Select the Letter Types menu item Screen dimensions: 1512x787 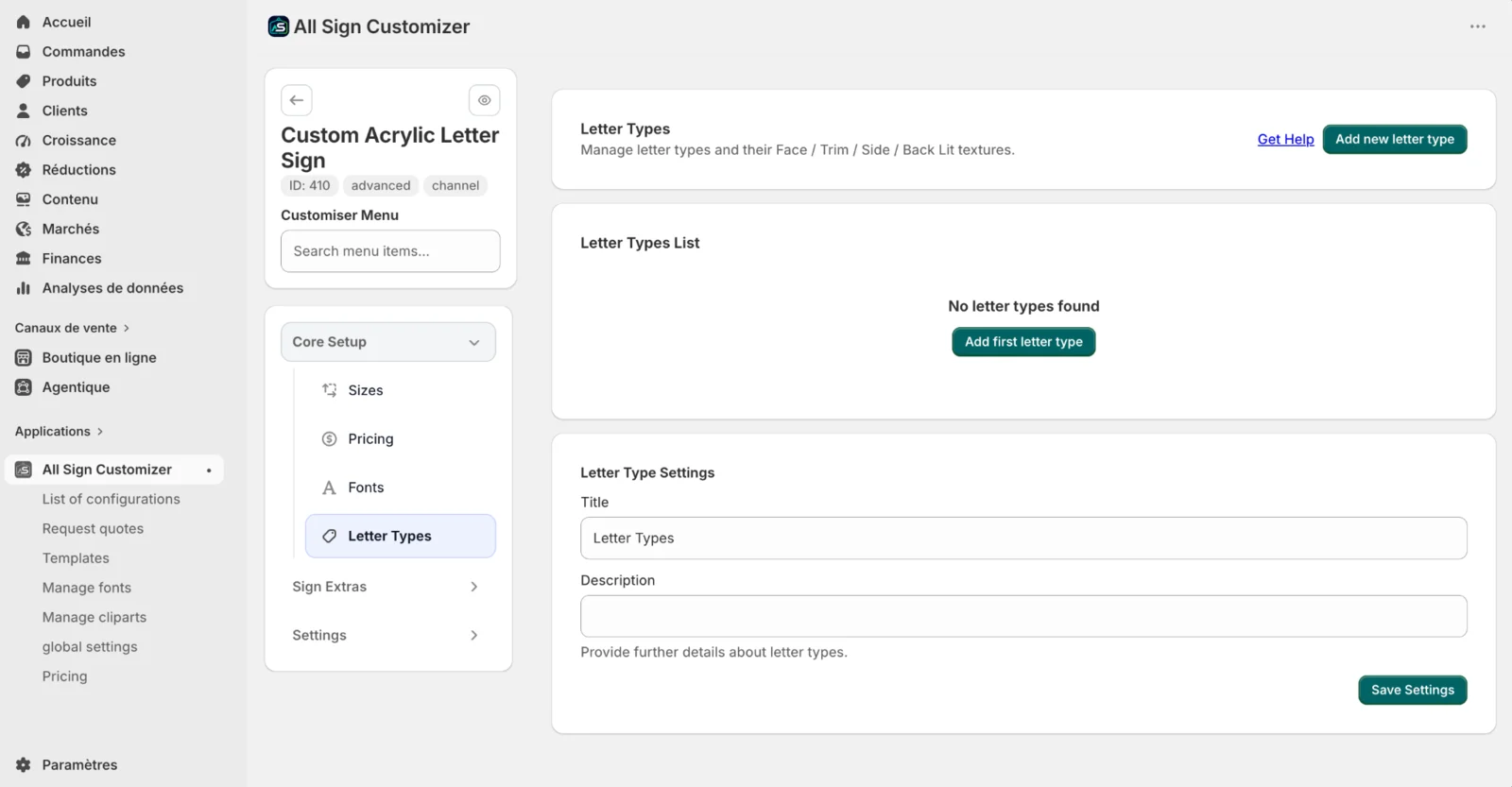coord(401,537)
